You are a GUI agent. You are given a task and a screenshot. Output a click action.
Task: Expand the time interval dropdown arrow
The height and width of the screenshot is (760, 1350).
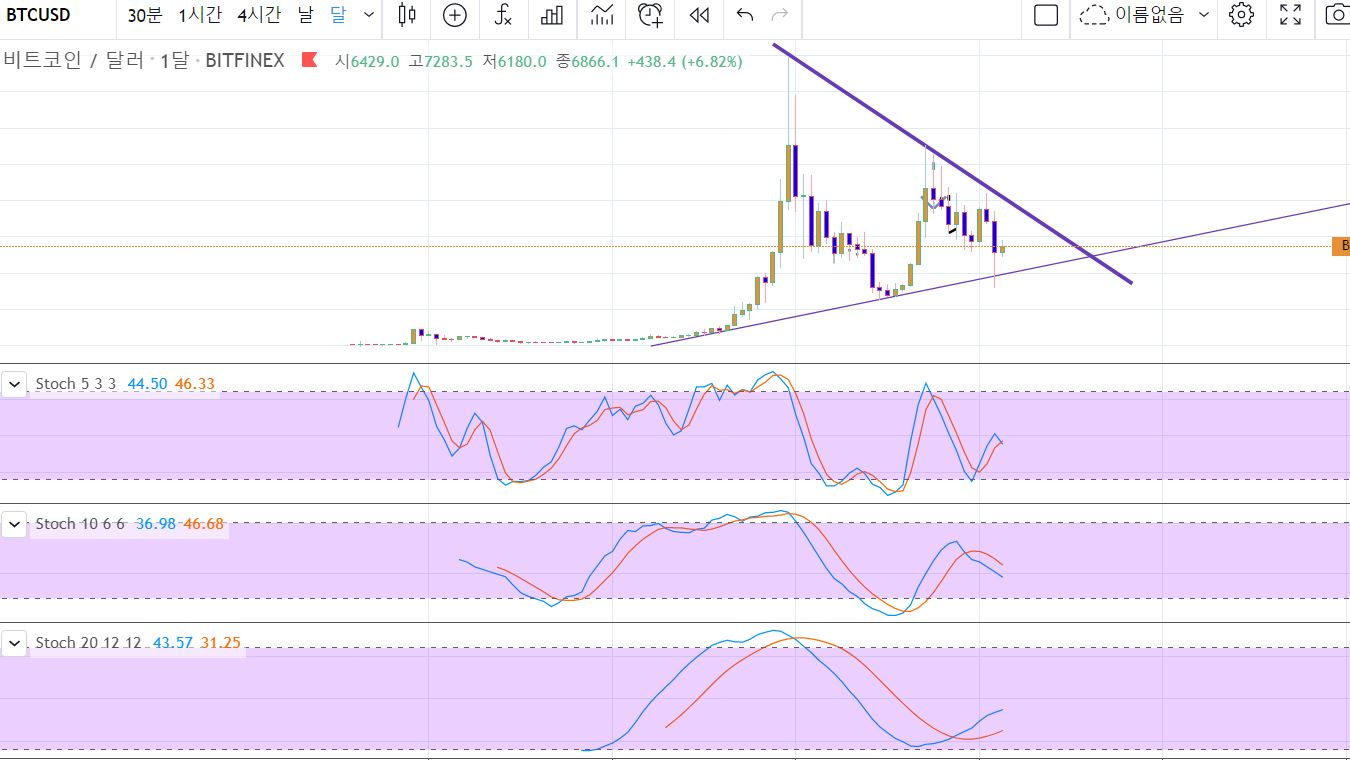pyautogui.click(x=369, y=15)
